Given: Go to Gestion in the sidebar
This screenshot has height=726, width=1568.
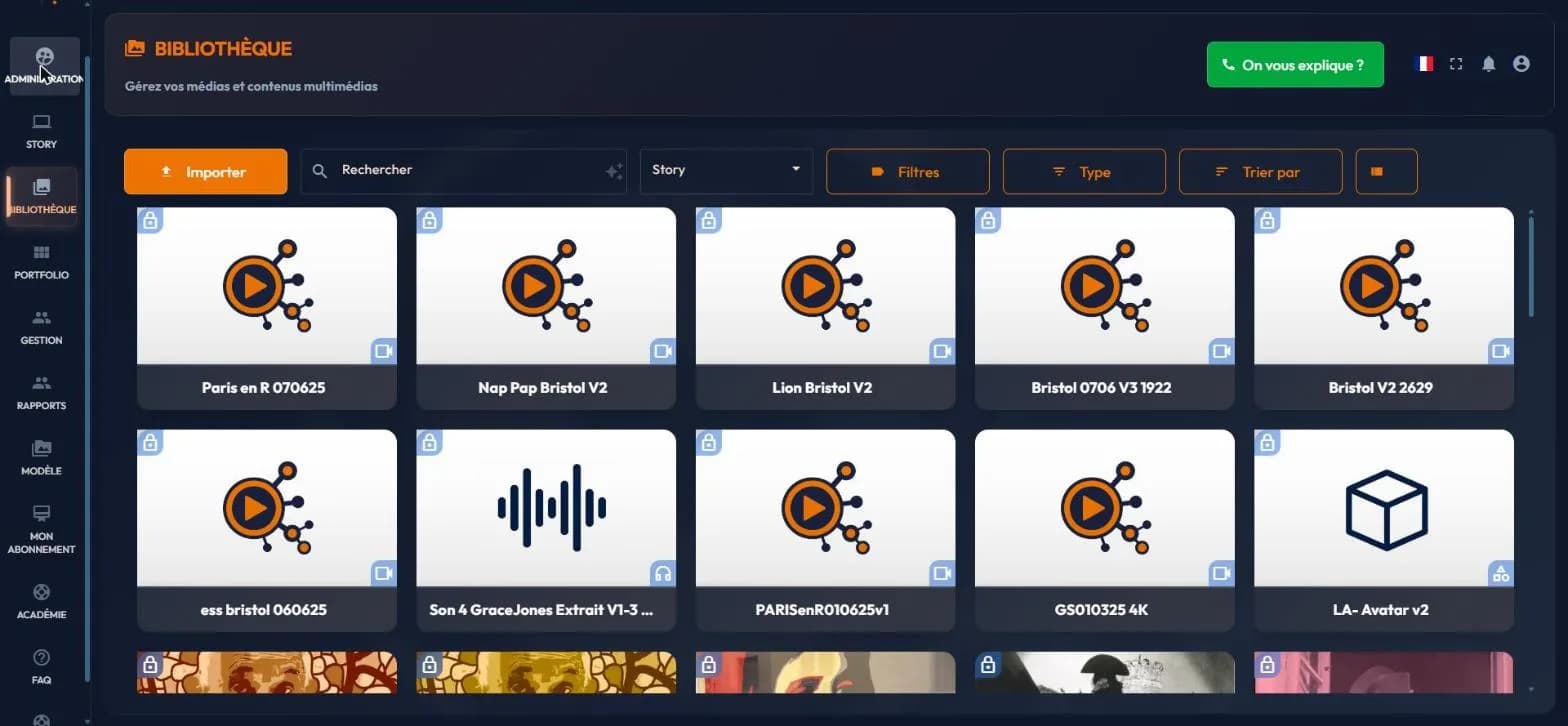Looking at the screenshot, I should [42, 327].
